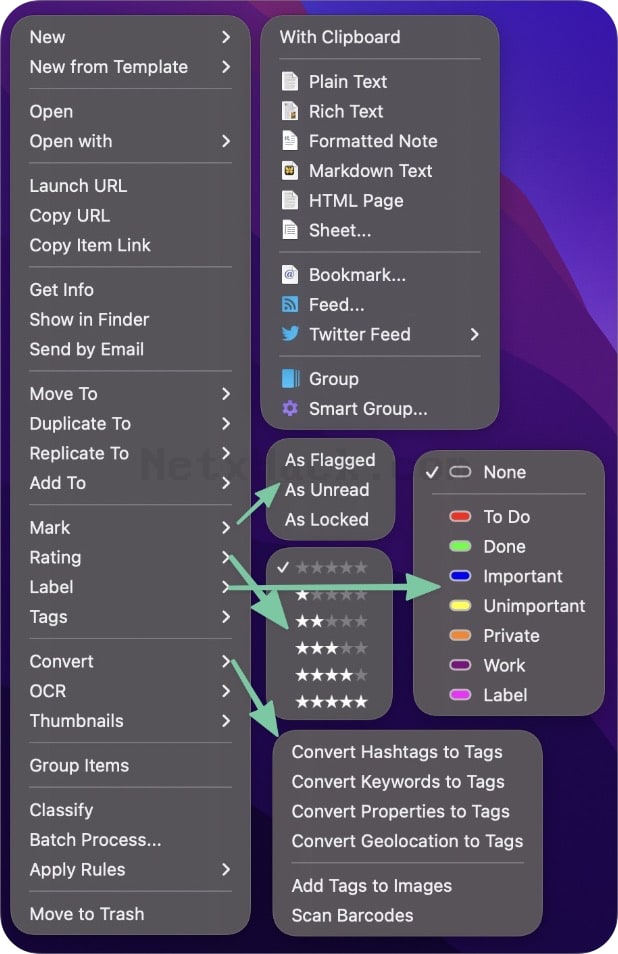Click the Bookmark @ icon
The width and height of the screenshot is (618, 954).
point(290,275)
